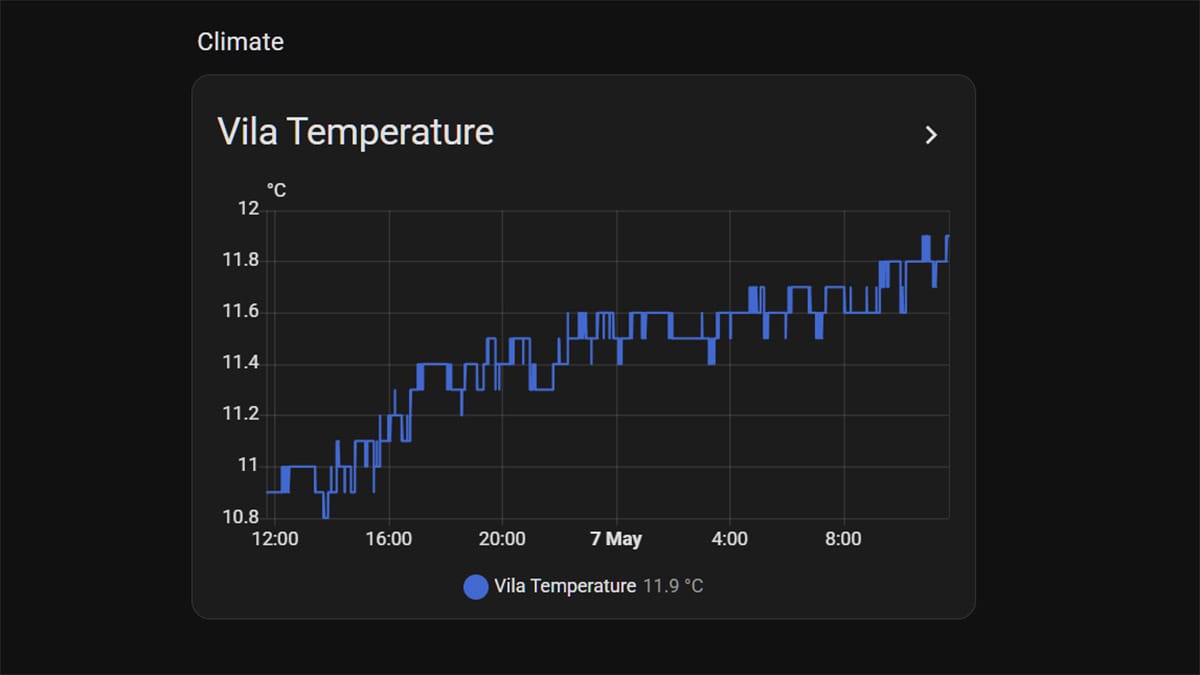The image size is (1200, 675).
Task: Click the 11.4 value on the temperature axis
Action: [240, 363]
